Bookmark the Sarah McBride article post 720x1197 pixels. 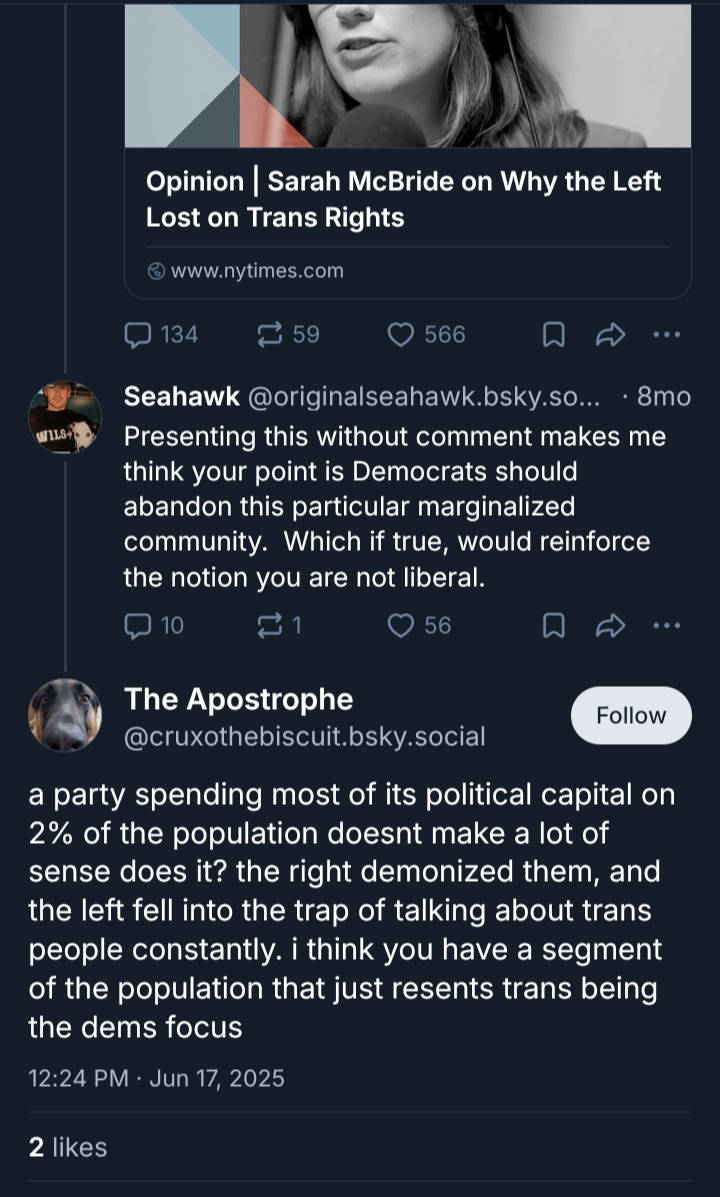click(x=553, y=336)
